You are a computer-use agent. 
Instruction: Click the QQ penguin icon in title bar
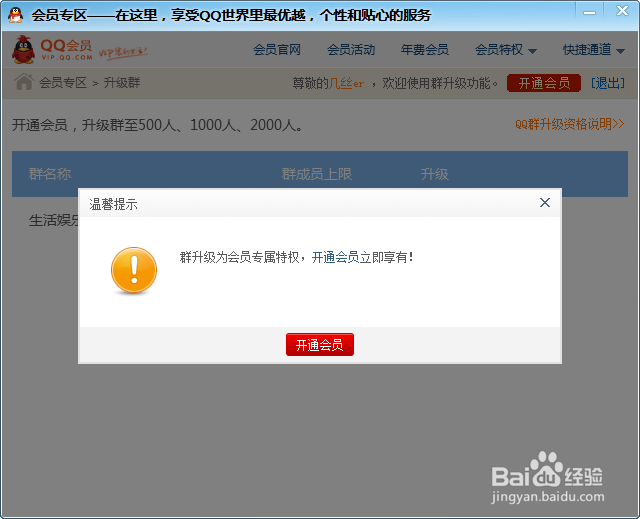[x=16, y=15]
